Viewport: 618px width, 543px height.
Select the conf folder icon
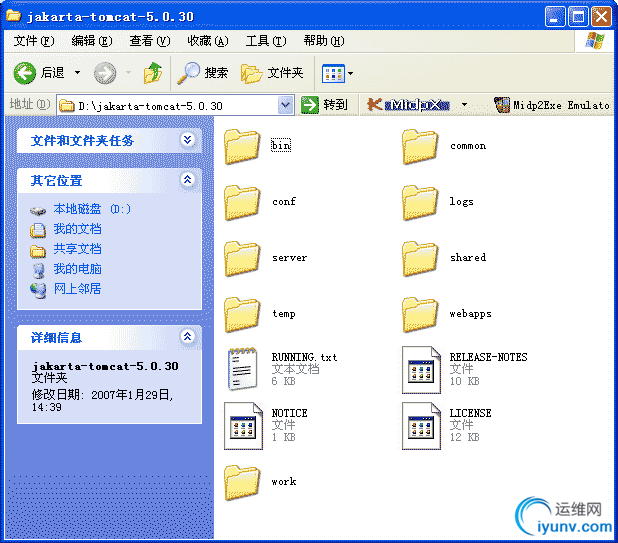coord(242,203)
